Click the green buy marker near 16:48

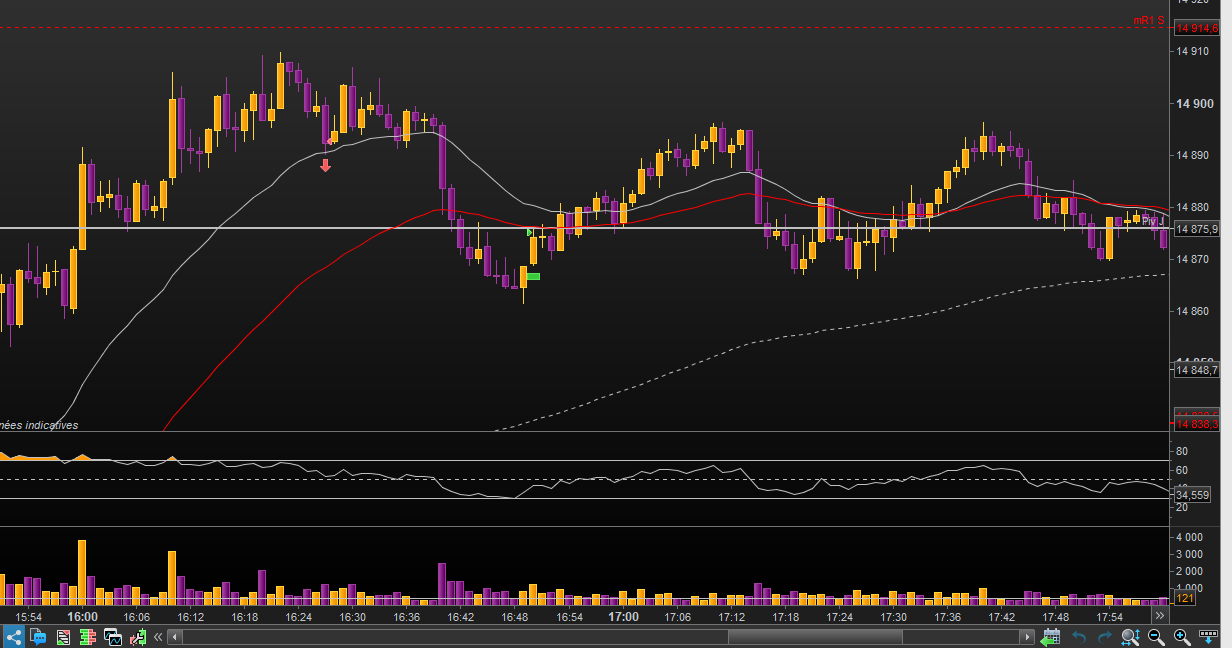[533, 276]
